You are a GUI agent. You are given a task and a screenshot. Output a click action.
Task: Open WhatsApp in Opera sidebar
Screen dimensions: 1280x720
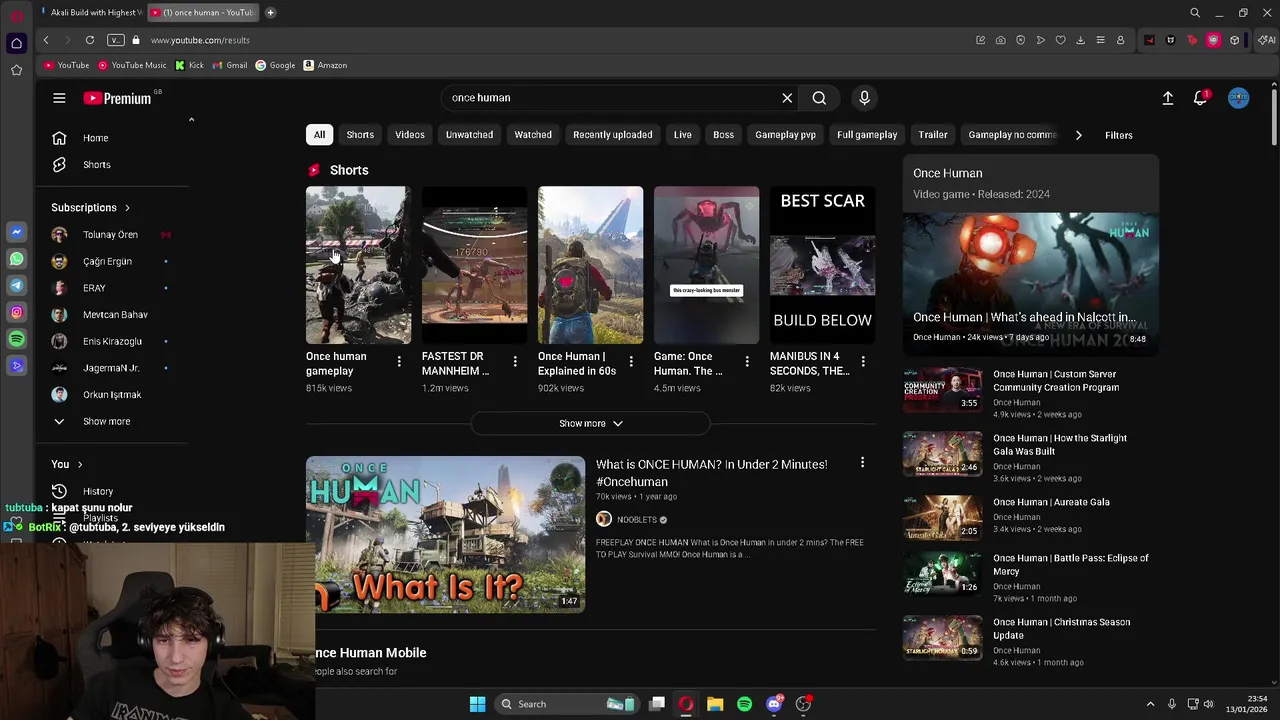[16, 259]
